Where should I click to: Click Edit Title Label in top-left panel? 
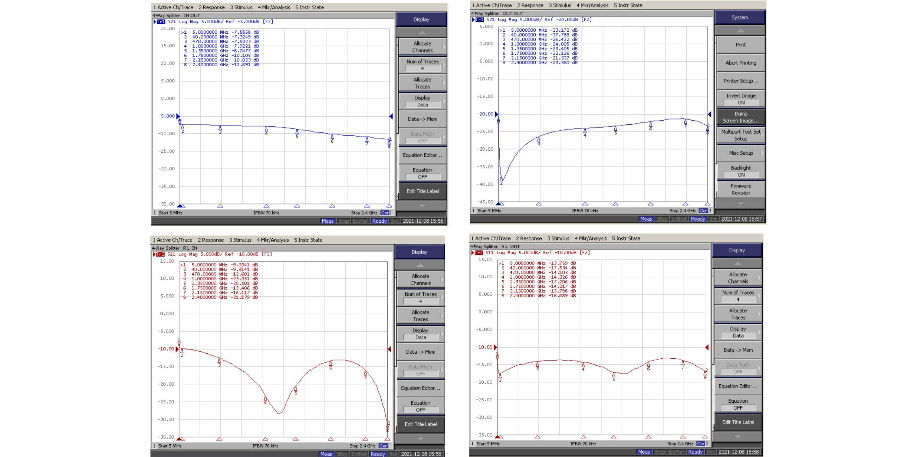pos(419,190)
